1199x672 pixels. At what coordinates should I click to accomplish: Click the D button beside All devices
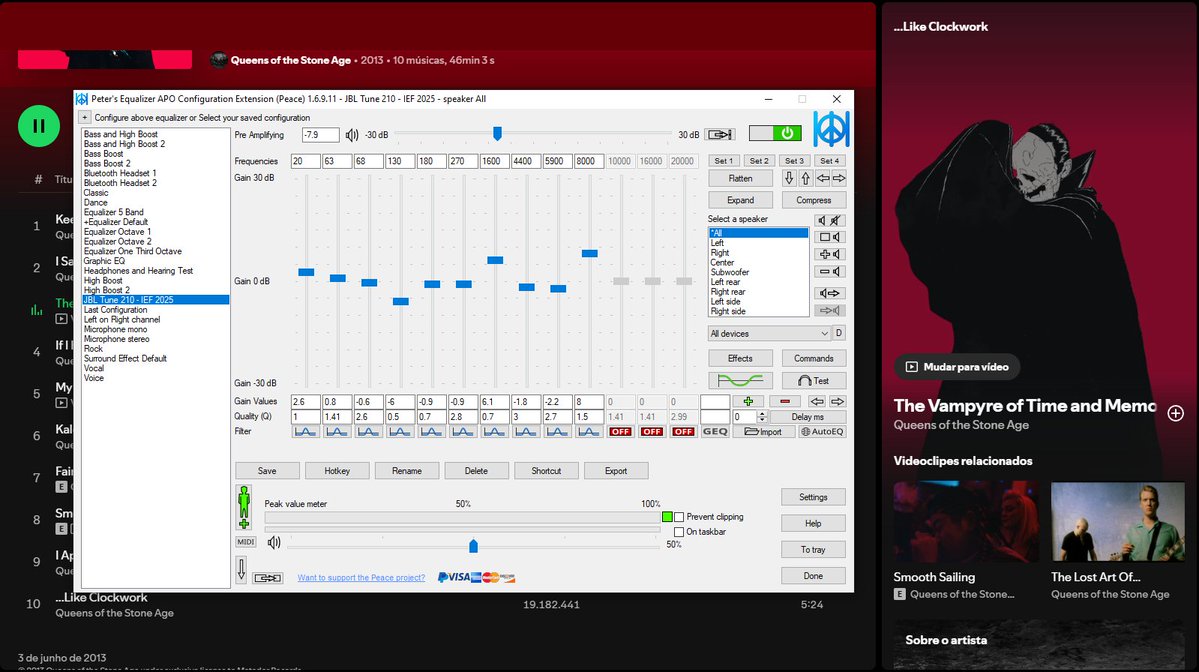coord(839,333)
